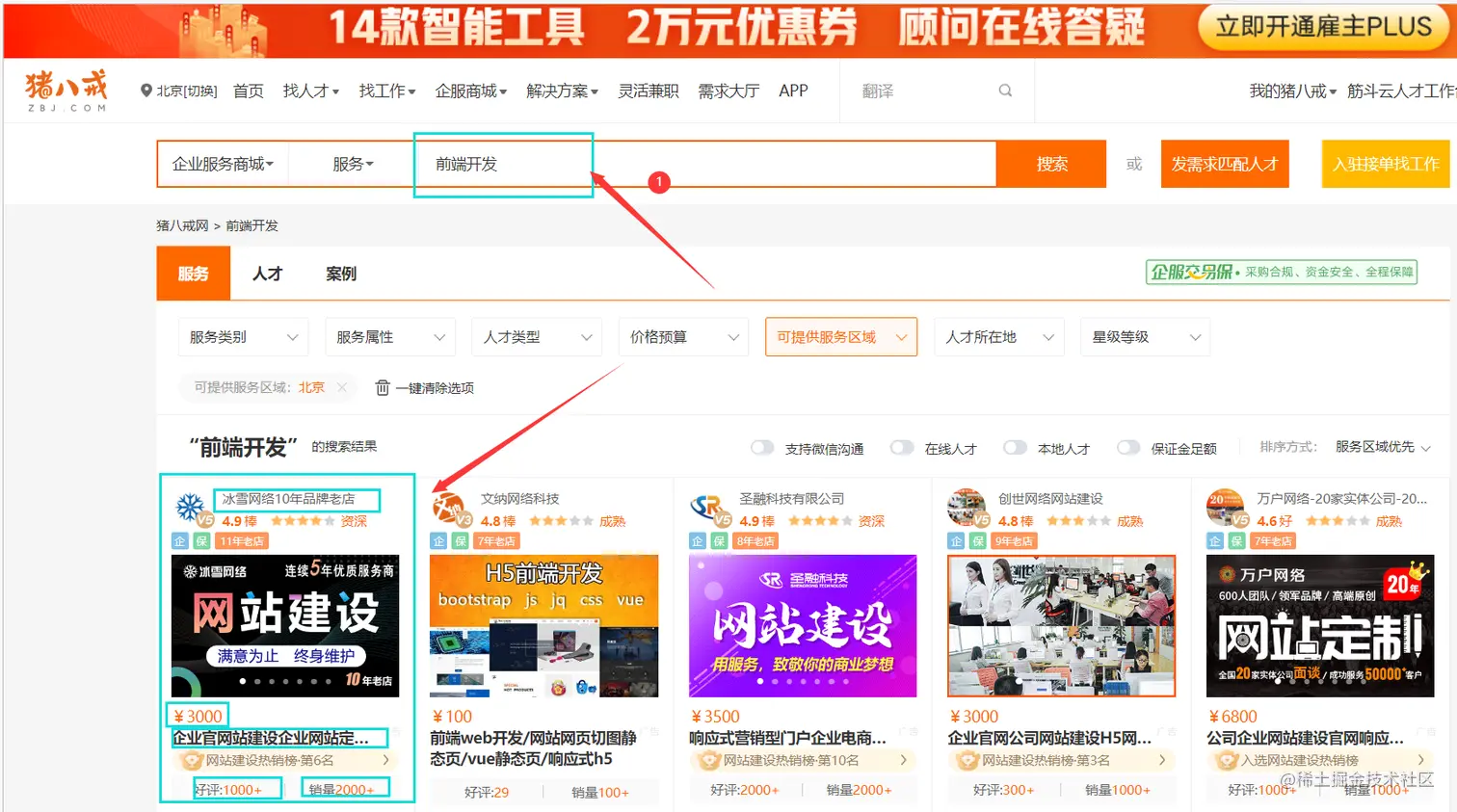Expand the 价格预算 dropdown
The height and width of the screenshot is (812, 1457).
pyautogui.click(x=684, y=337)
